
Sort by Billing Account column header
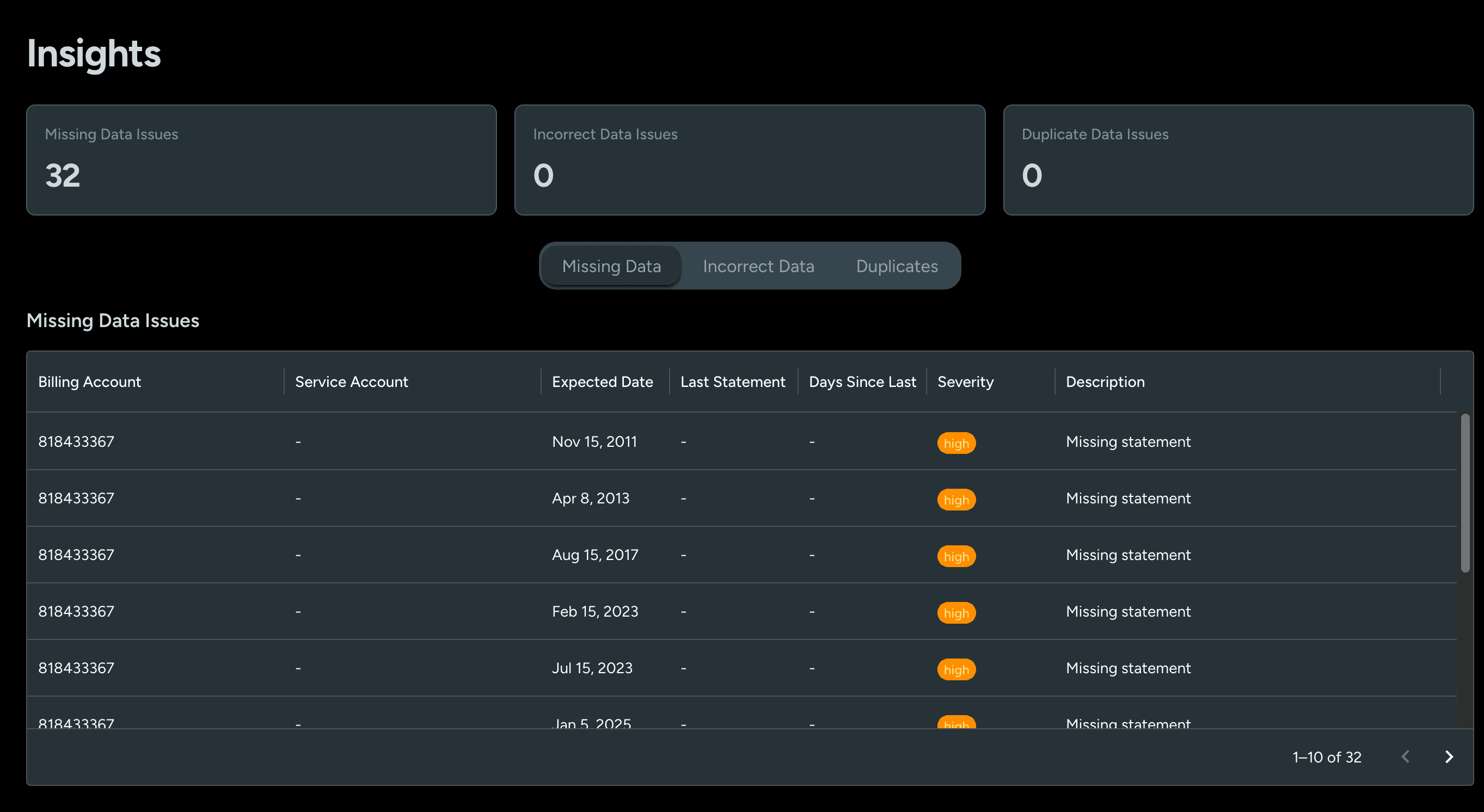click(89, 382)
